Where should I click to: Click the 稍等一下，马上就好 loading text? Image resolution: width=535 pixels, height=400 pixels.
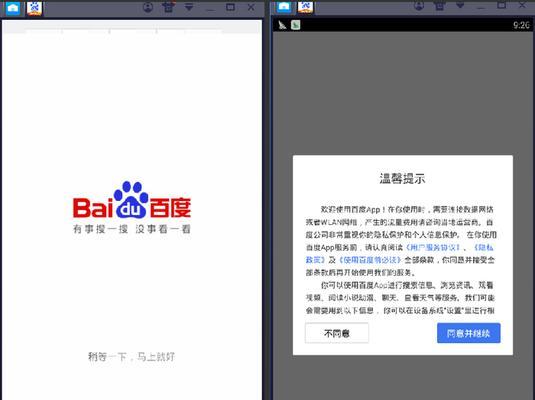click(131, 357)
